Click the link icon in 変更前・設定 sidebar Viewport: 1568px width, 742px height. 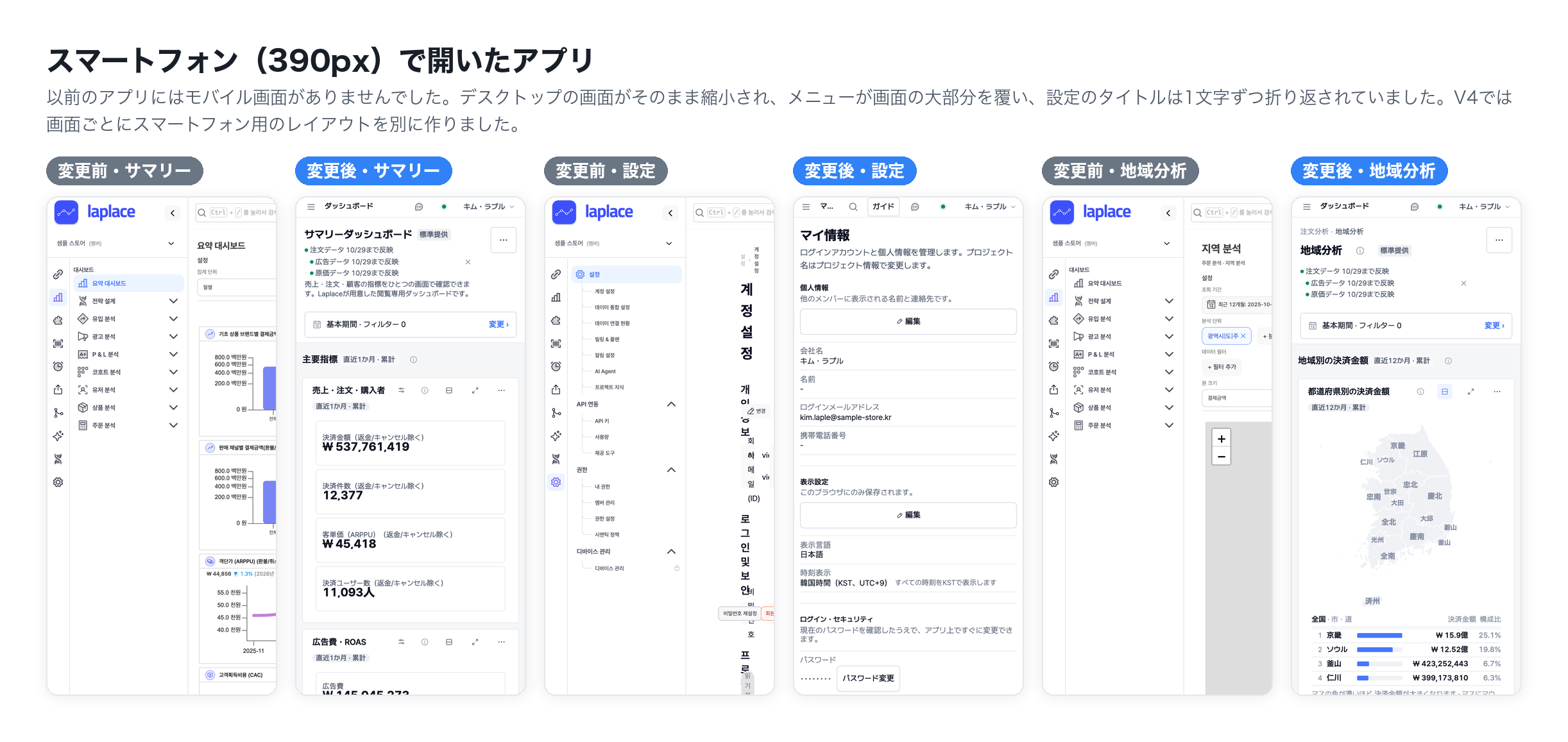point(556,274)
